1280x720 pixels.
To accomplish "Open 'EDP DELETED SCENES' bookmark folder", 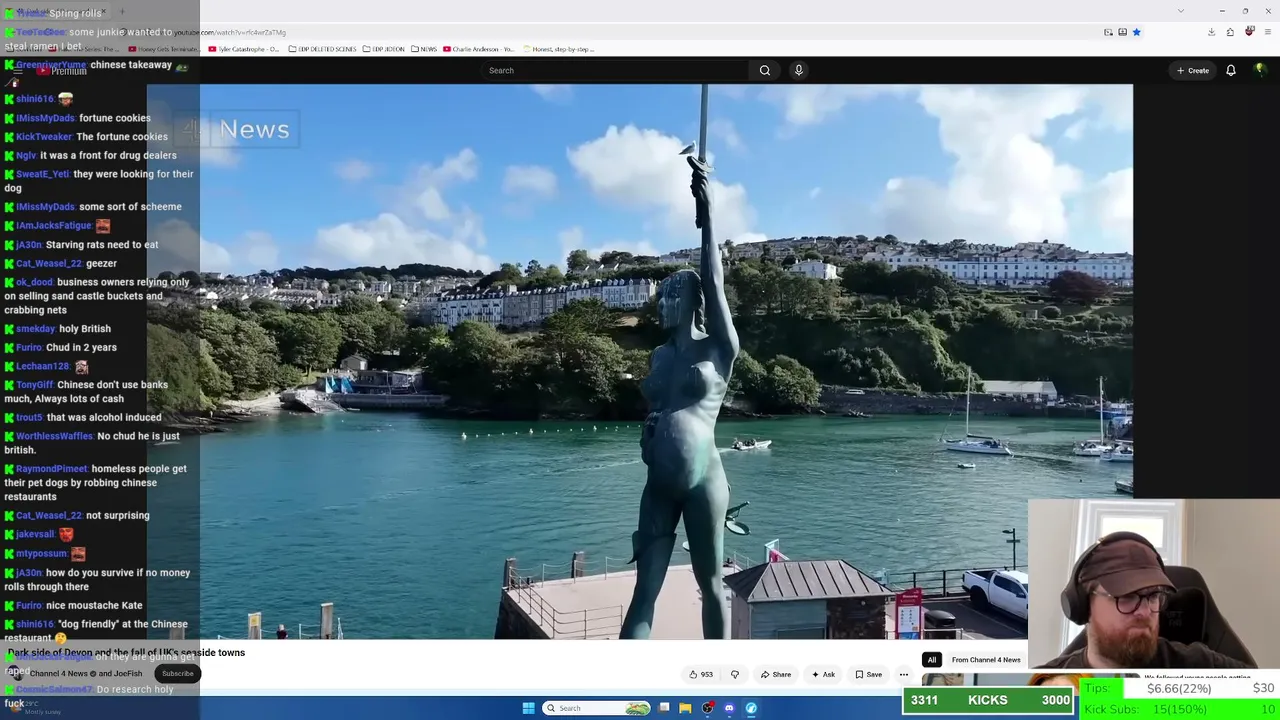I will click(322, 49).
